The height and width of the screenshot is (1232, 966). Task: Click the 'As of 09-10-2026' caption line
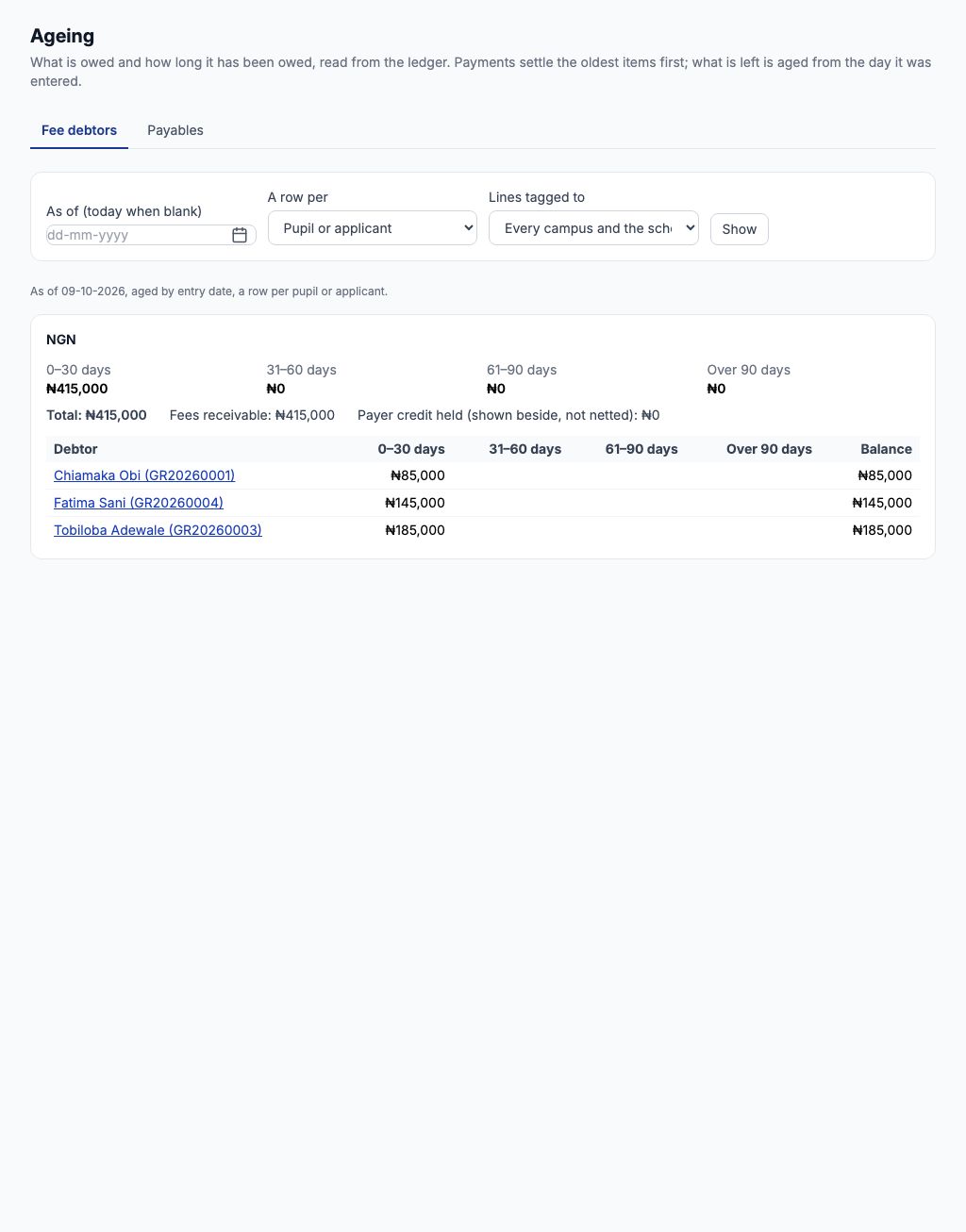pyautogui.click(x=208, y=291)
